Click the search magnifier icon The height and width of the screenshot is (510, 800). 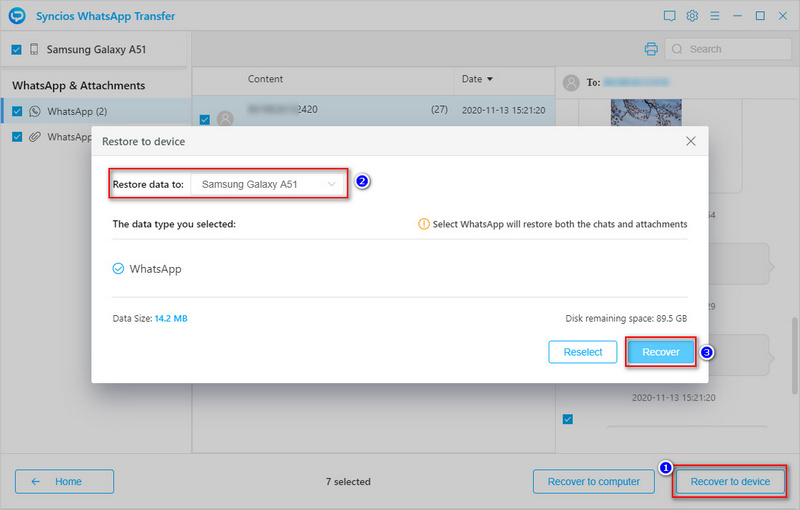click(x=677, y=49)
